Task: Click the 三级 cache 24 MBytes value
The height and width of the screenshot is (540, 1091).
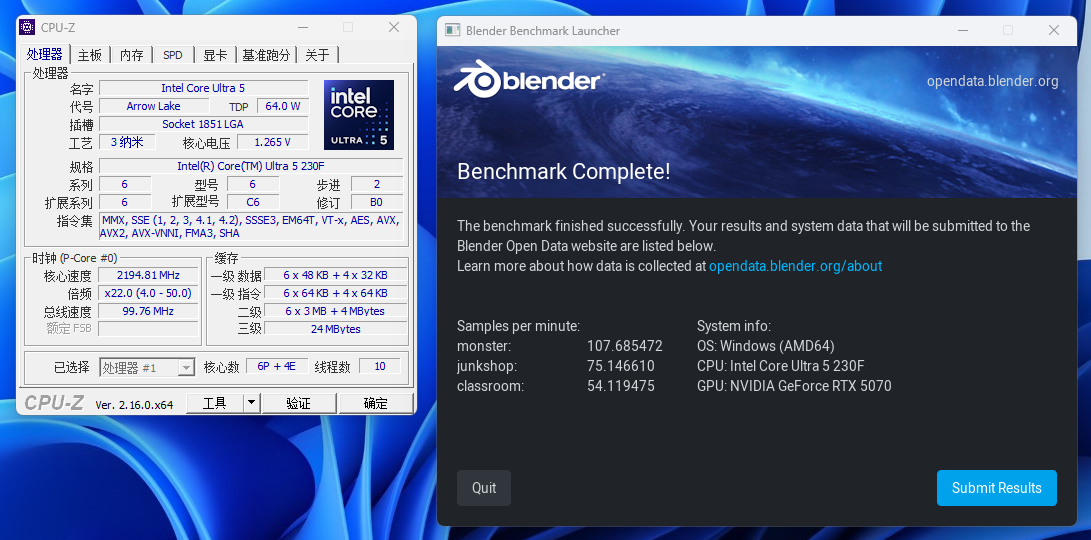Action: point(335,328)
